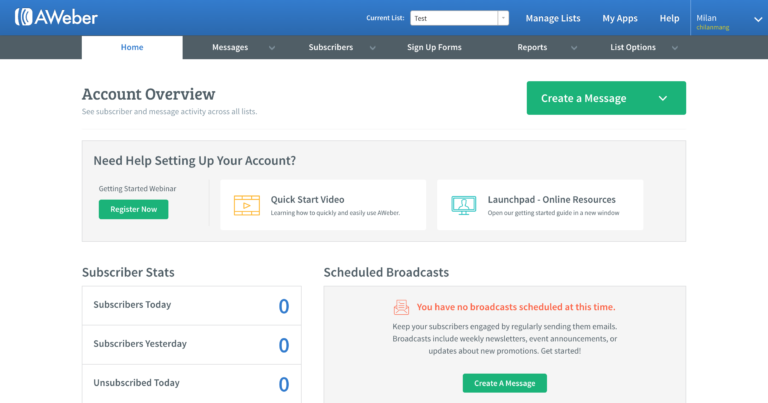Click the Scheduled Broadcasts heading
Screen dimensions: 768x403
pyautogui.click(x=386, y=272)
